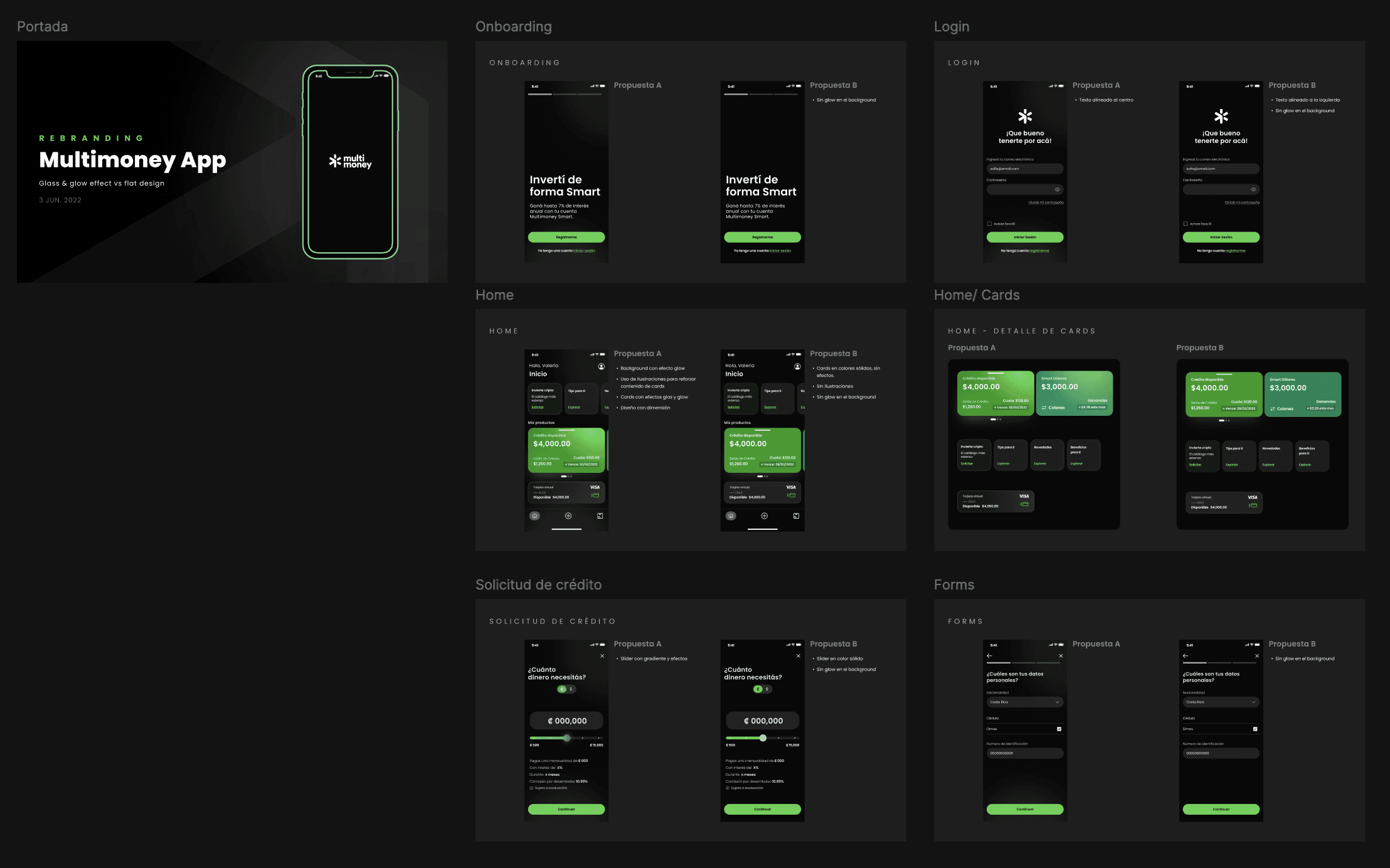Click Olvidé mi contraseña link in Login Propuesta A
The width and height of the screenshot is (1390, 868).
pyautogui.click(x=1046, y=203)
